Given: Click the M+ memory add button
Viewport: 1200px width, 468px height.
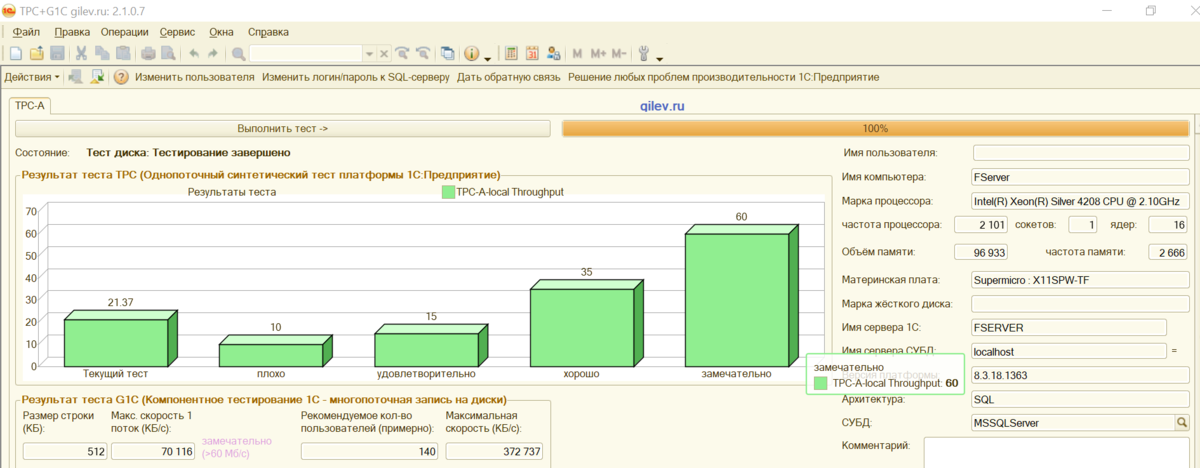Looking at the screenshot, I should 598,53.
